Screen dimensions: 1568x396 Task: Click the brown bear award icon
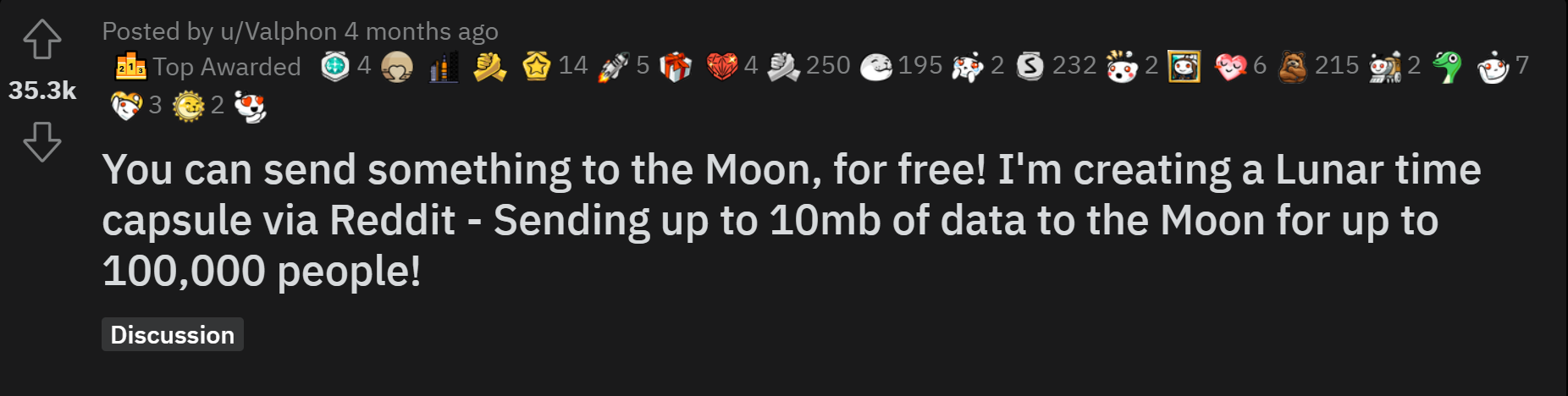coord(1292,66)
